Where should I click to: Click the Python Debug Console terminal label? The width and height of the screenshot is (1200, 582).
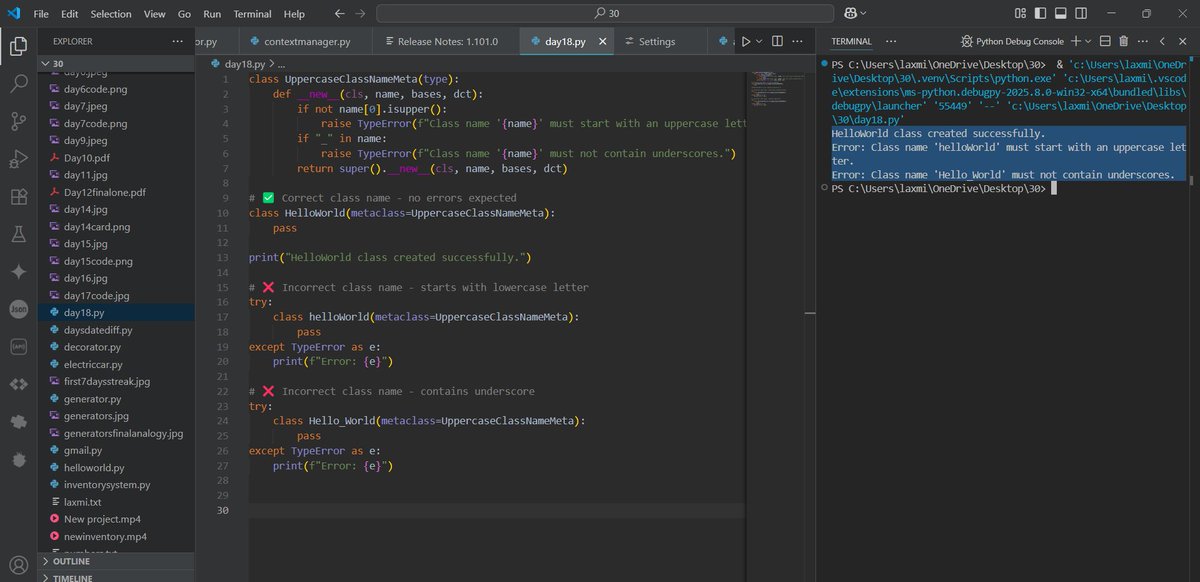coord(1018,41)
